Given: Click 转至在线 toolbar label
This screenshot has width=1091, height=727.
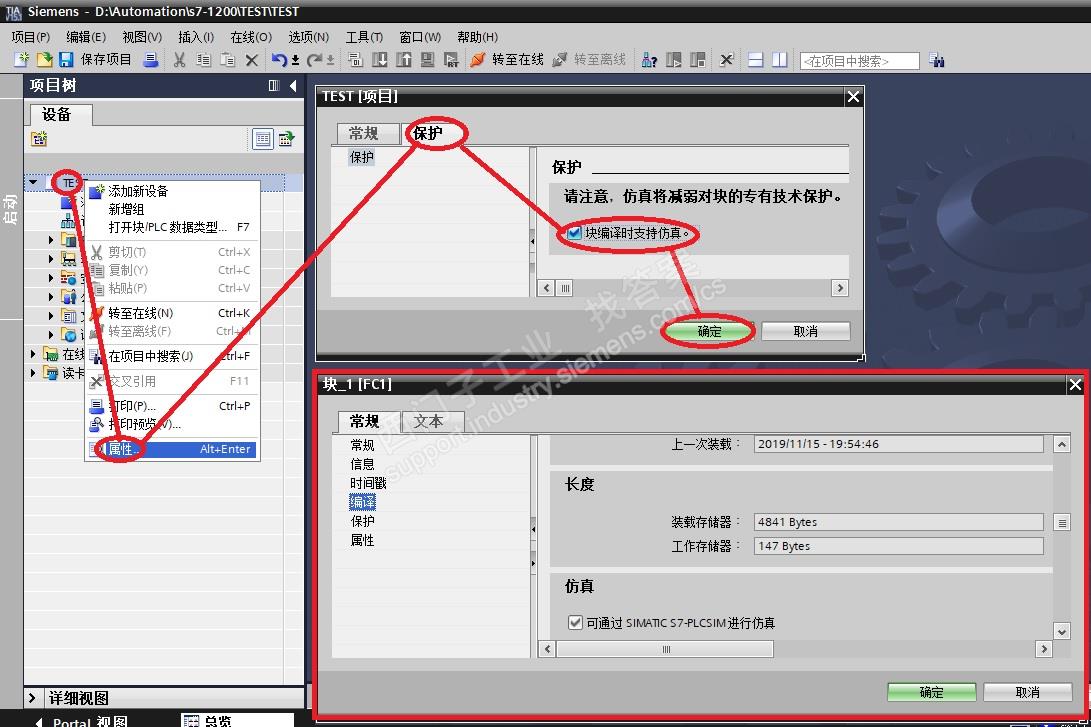Looking at the screenshot, I should 518,60.
